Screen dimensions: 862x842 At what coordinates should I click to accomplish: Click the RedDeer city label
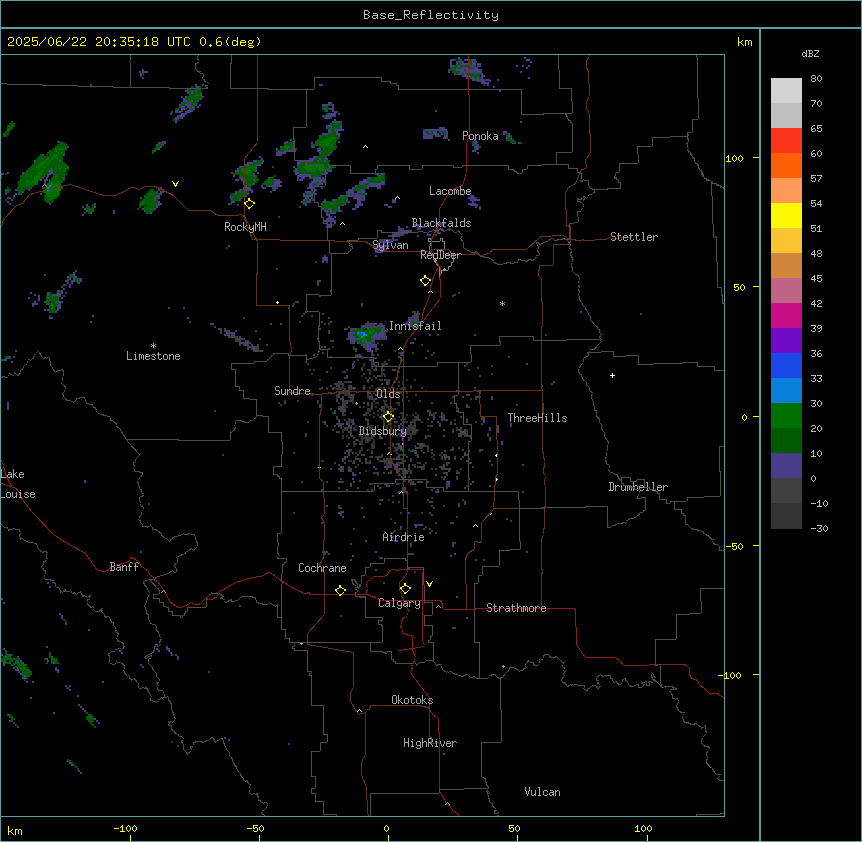(440, 255)
